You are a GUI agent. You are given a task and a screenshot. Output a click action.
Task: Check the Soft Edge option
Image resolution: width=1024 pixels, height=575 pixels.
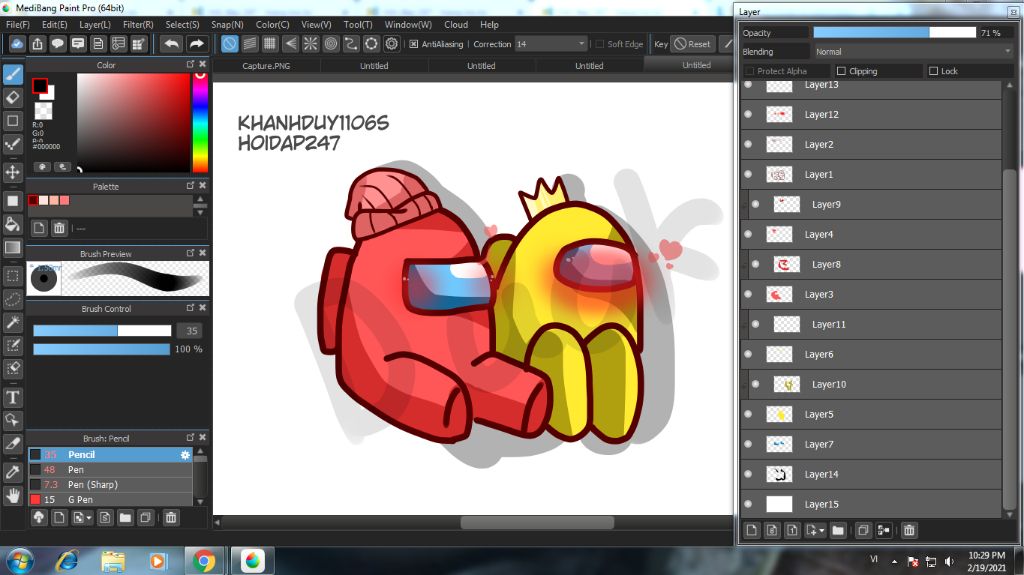[600, 44]
